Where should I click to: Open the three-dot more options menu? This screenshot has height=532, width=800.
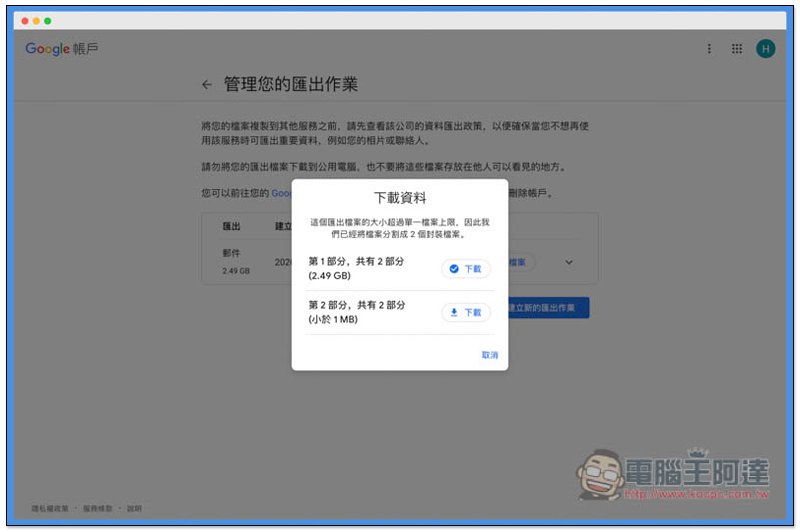[709, 49]
